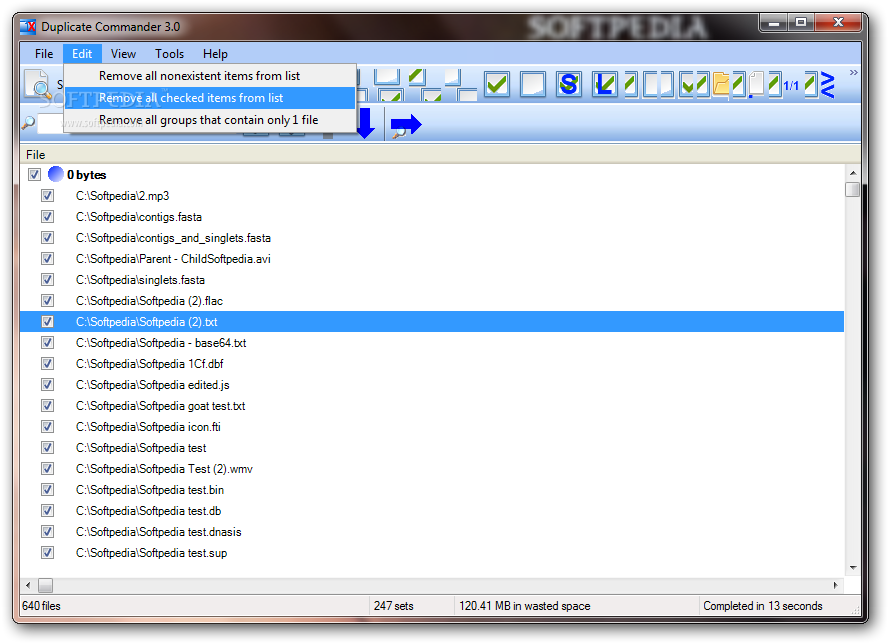
Task: Click the search text field in toolbar
Action: [x=50, y=123]
